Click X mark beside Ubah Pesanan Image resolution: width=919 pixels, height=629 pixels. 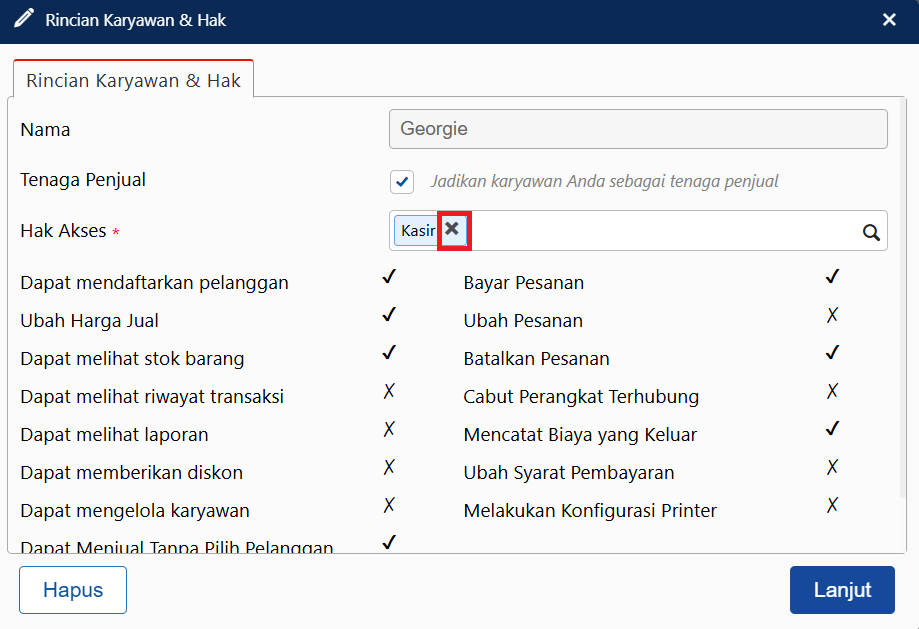[832, 315]
